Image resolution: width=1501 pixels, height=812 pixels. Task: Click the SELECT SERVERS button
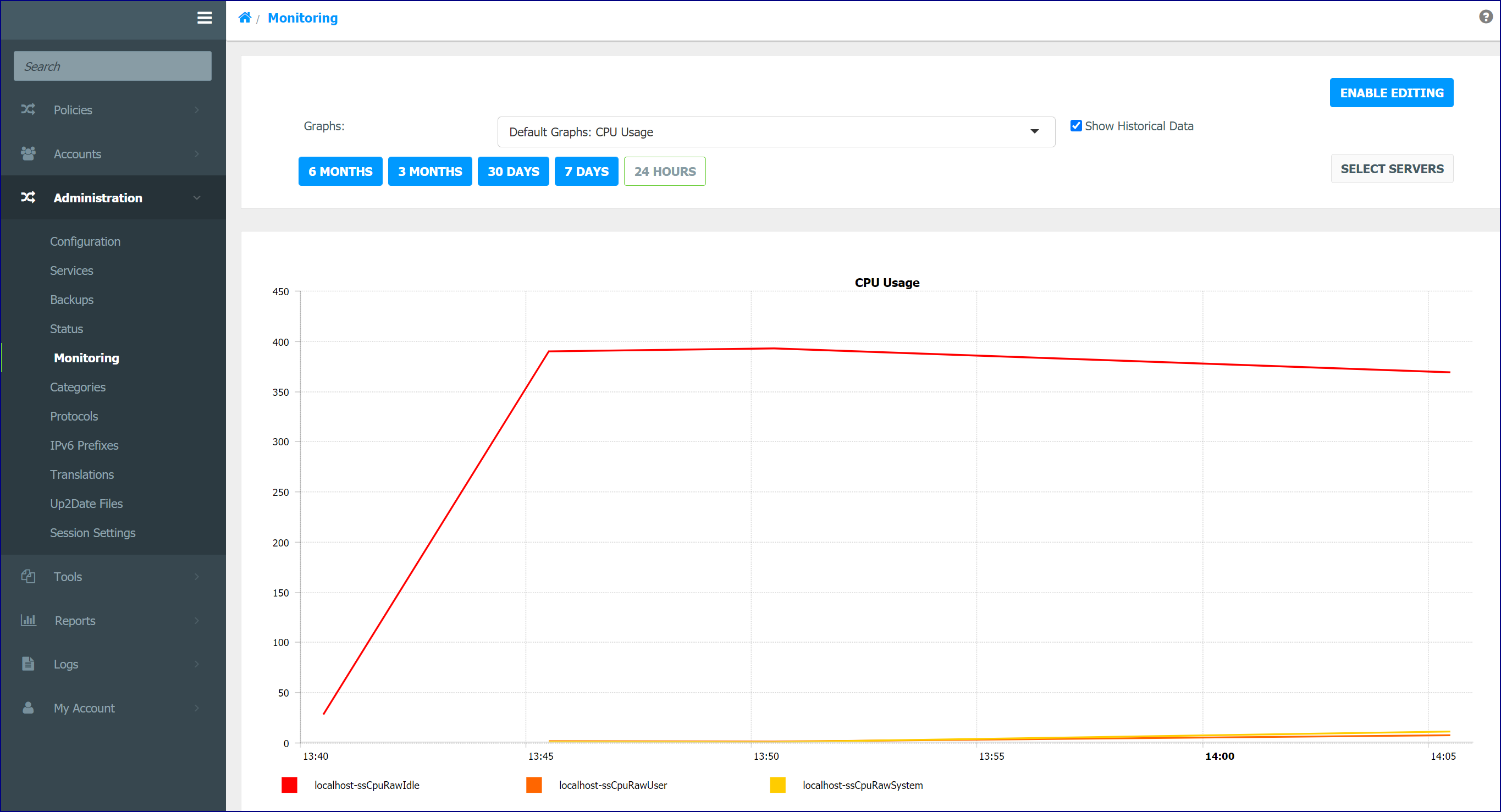click(1392, 169)
